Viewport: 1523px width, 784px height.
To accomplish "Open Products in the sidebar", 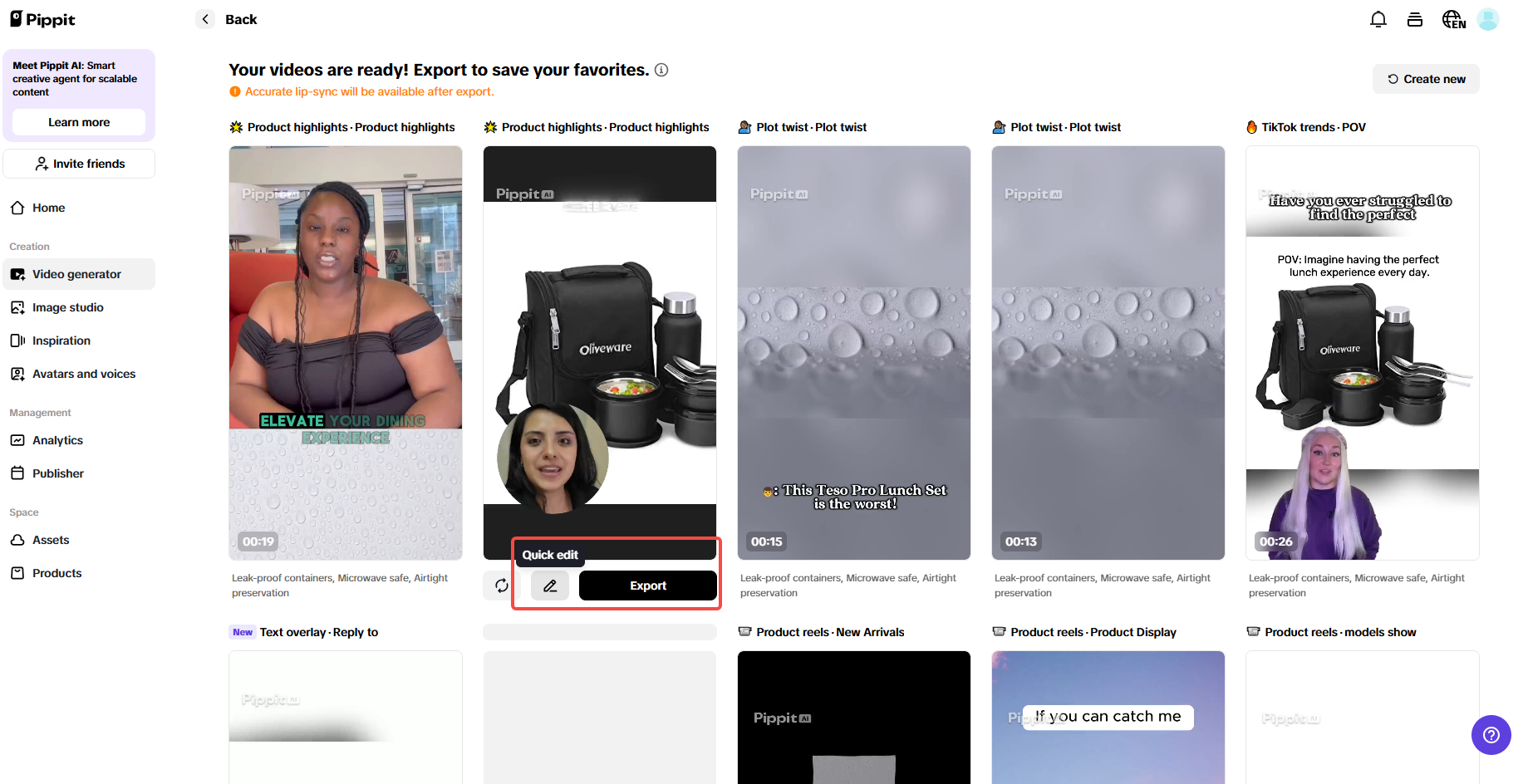I will (x=79, y=573).
